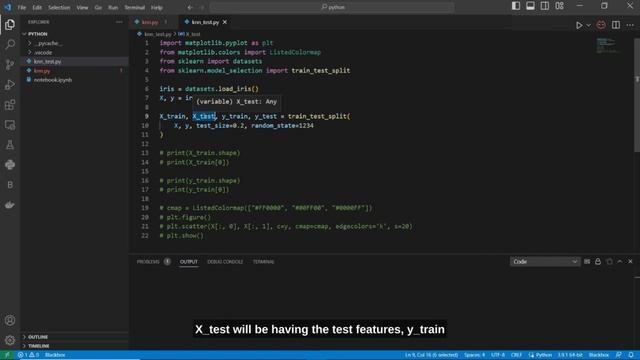
Task: Open notifications bell in status bar
Action: tap(631, 355)
